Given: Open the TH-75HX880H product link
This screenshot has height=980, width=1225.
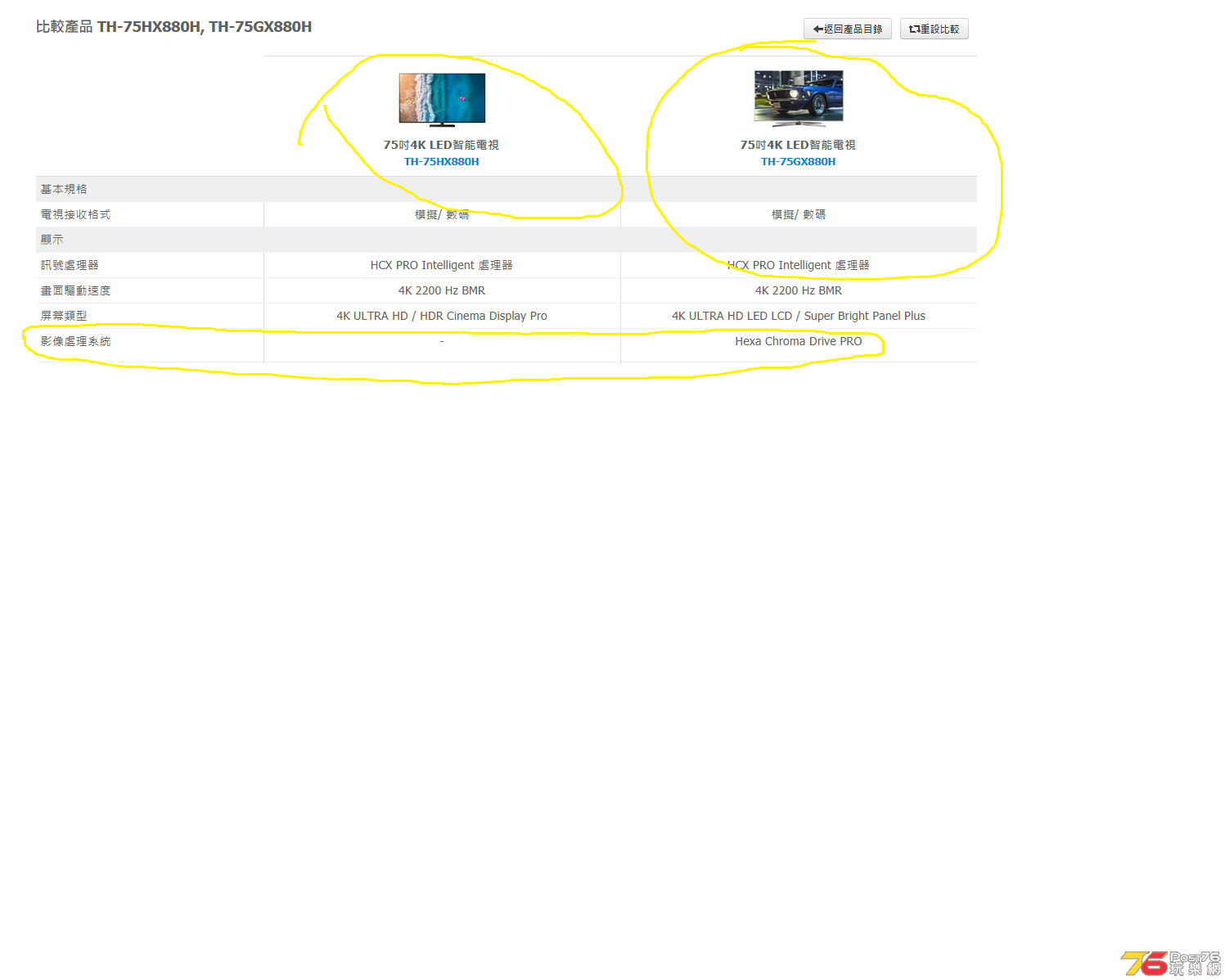Looking at the screenshot, I should (x=442, y=162).
